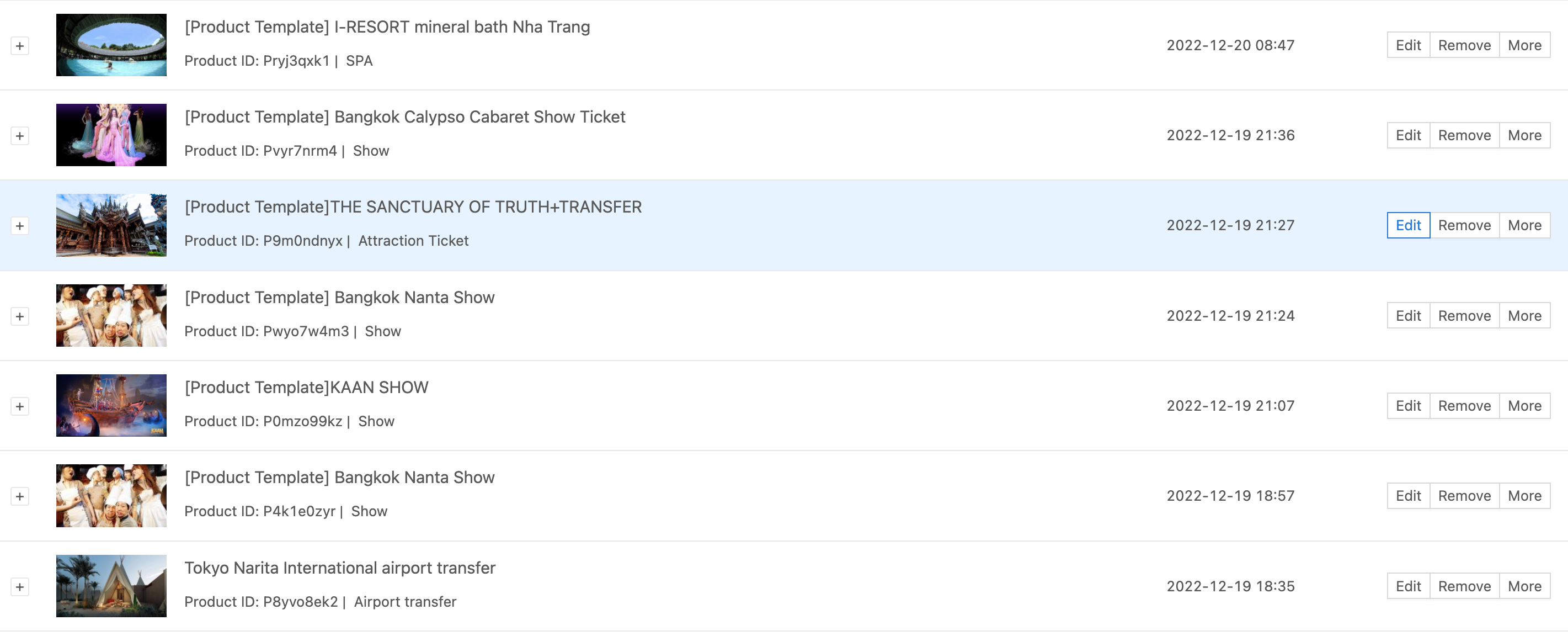Open the Calypso Cabaret Show thumbnail

pyautogui.click(x=111, y=135)
